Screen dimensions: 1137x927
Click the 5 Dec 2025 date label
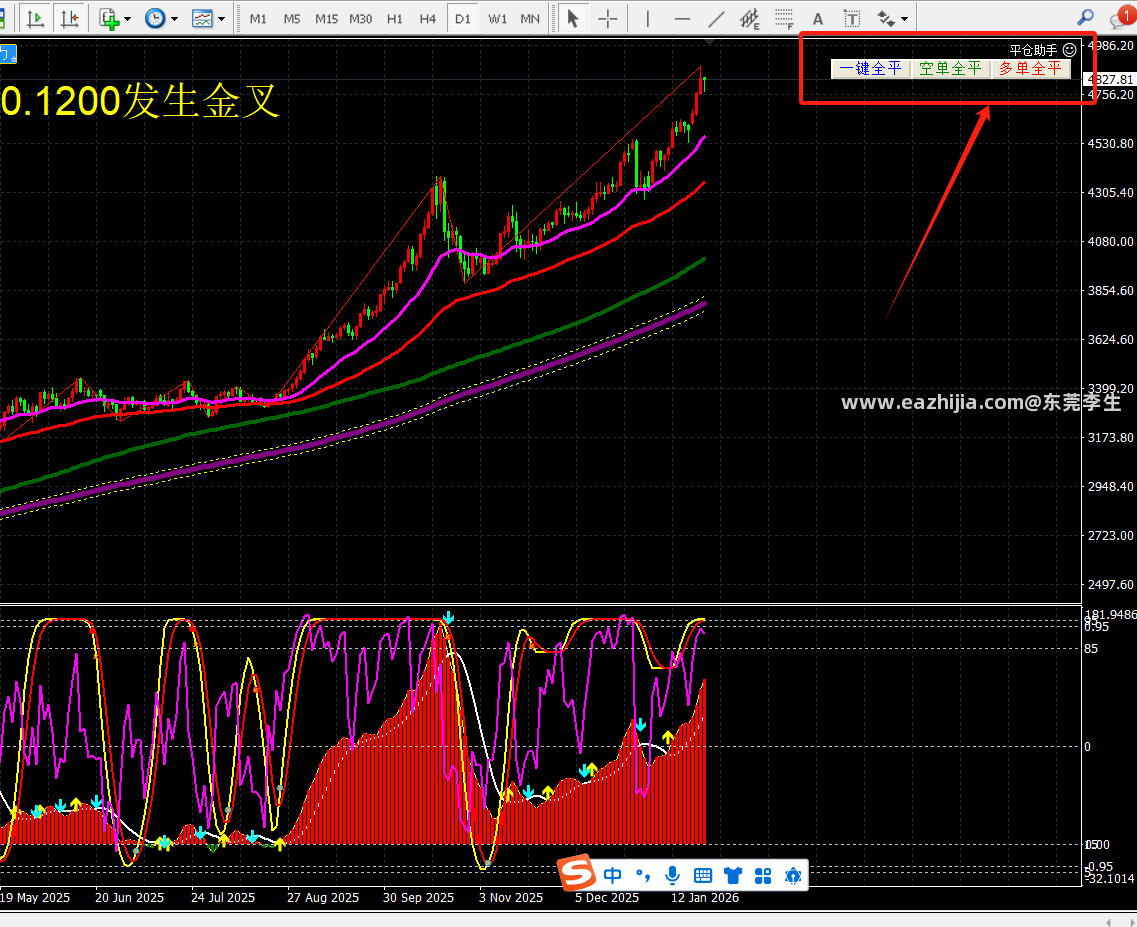(x=607, y=898)
